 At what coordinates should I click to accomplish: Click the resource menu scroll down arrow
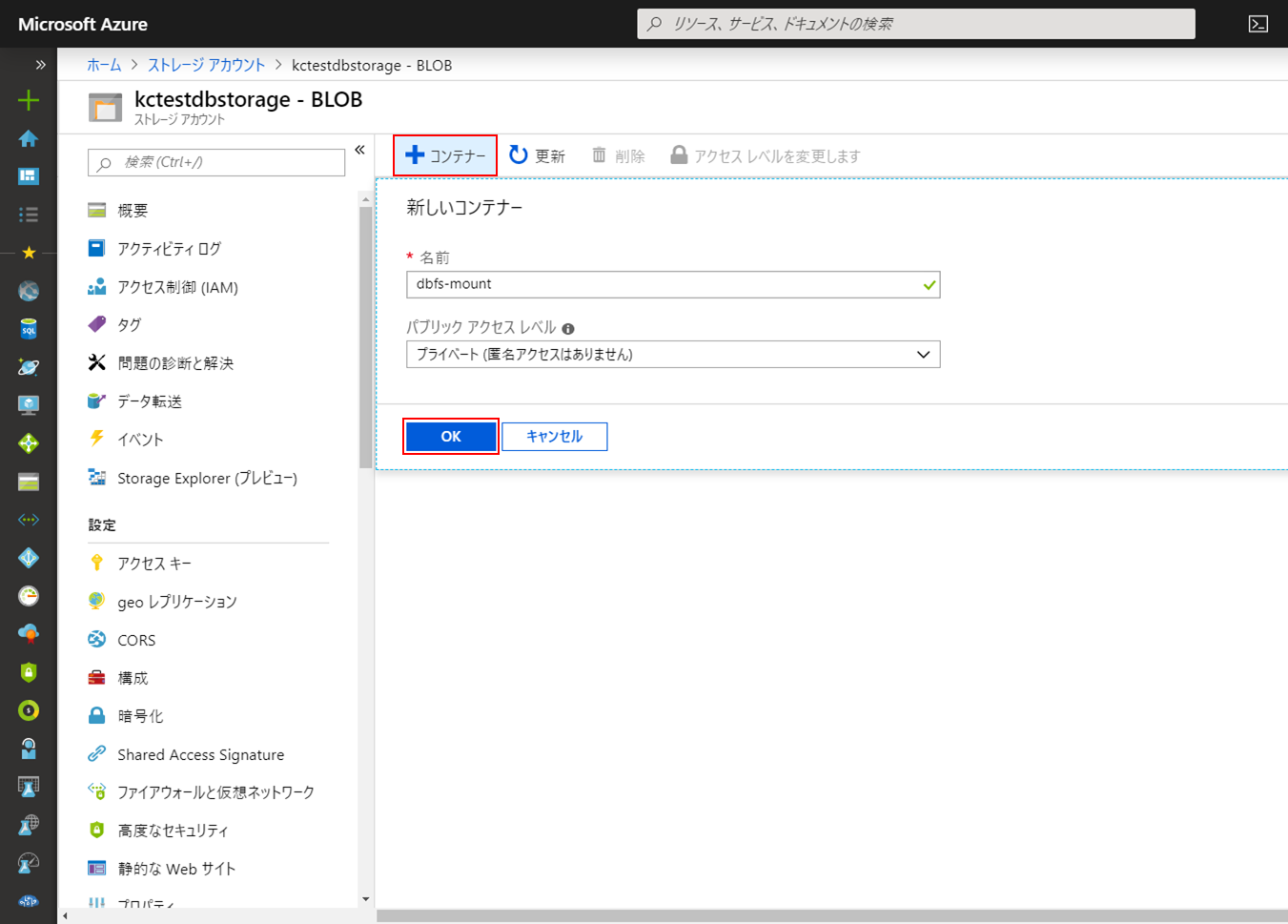click(365, 899)
